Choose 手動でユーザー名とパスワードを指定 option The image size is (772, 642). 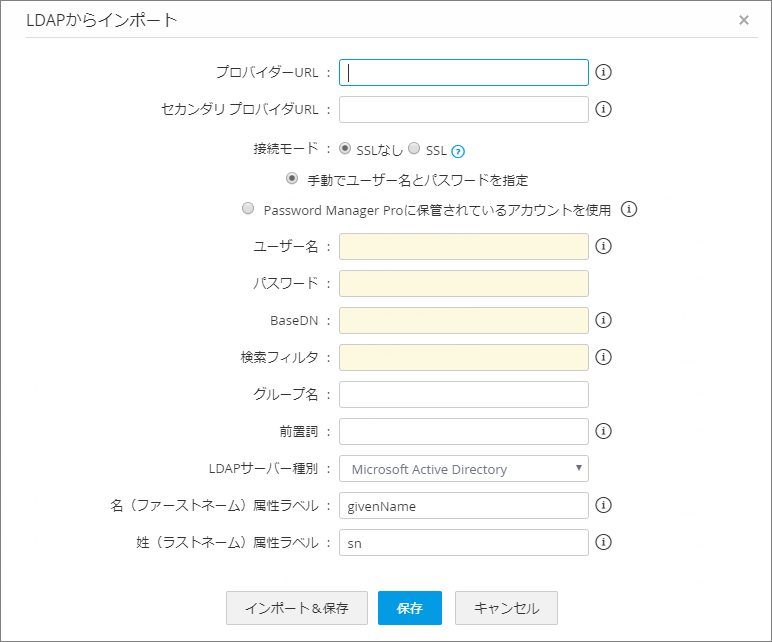(292, 179)
